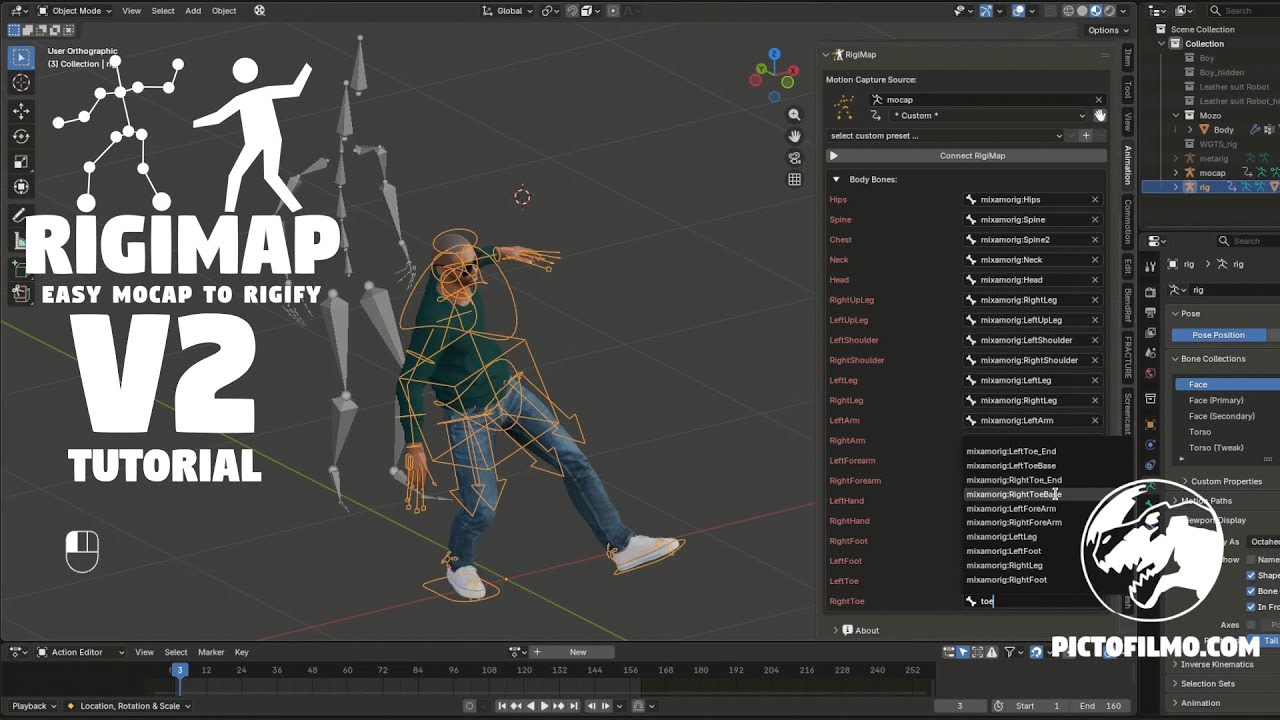Open the Add menu in viewport header
Screen dimensions: 1280x720
pyautogui.click(x=193, y=11)
